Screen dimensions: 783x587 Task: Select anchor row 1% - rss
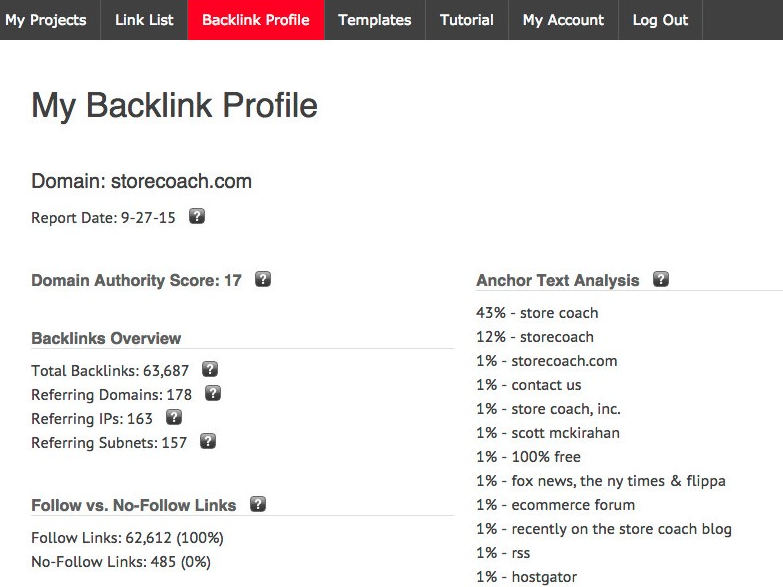click(503, 553)
